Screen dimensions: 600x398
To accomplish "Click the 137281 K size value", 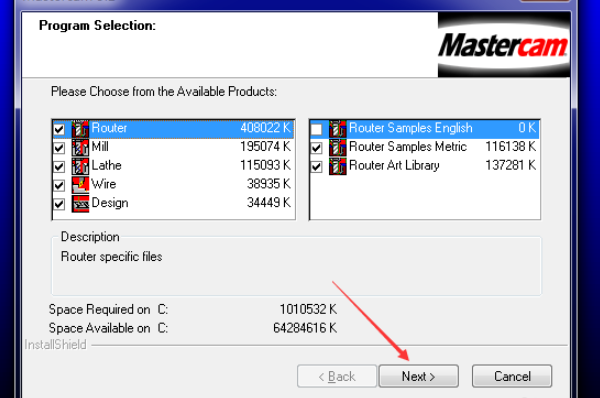I will [x=510, y=165].
